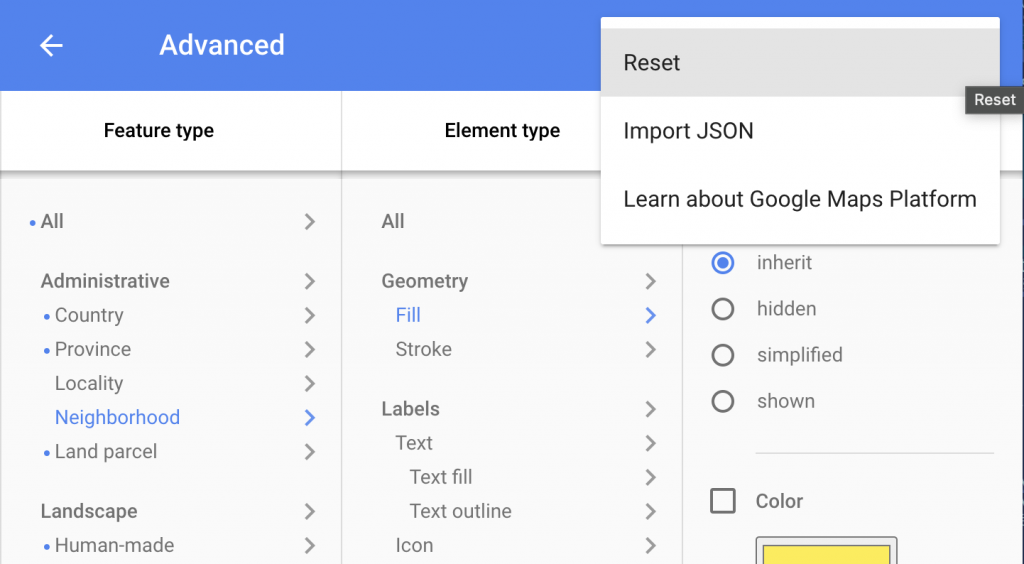Viewport: 1024px width, 564px height.
Task: Click the chevron next to Land parcel
Action: [309, 452]
